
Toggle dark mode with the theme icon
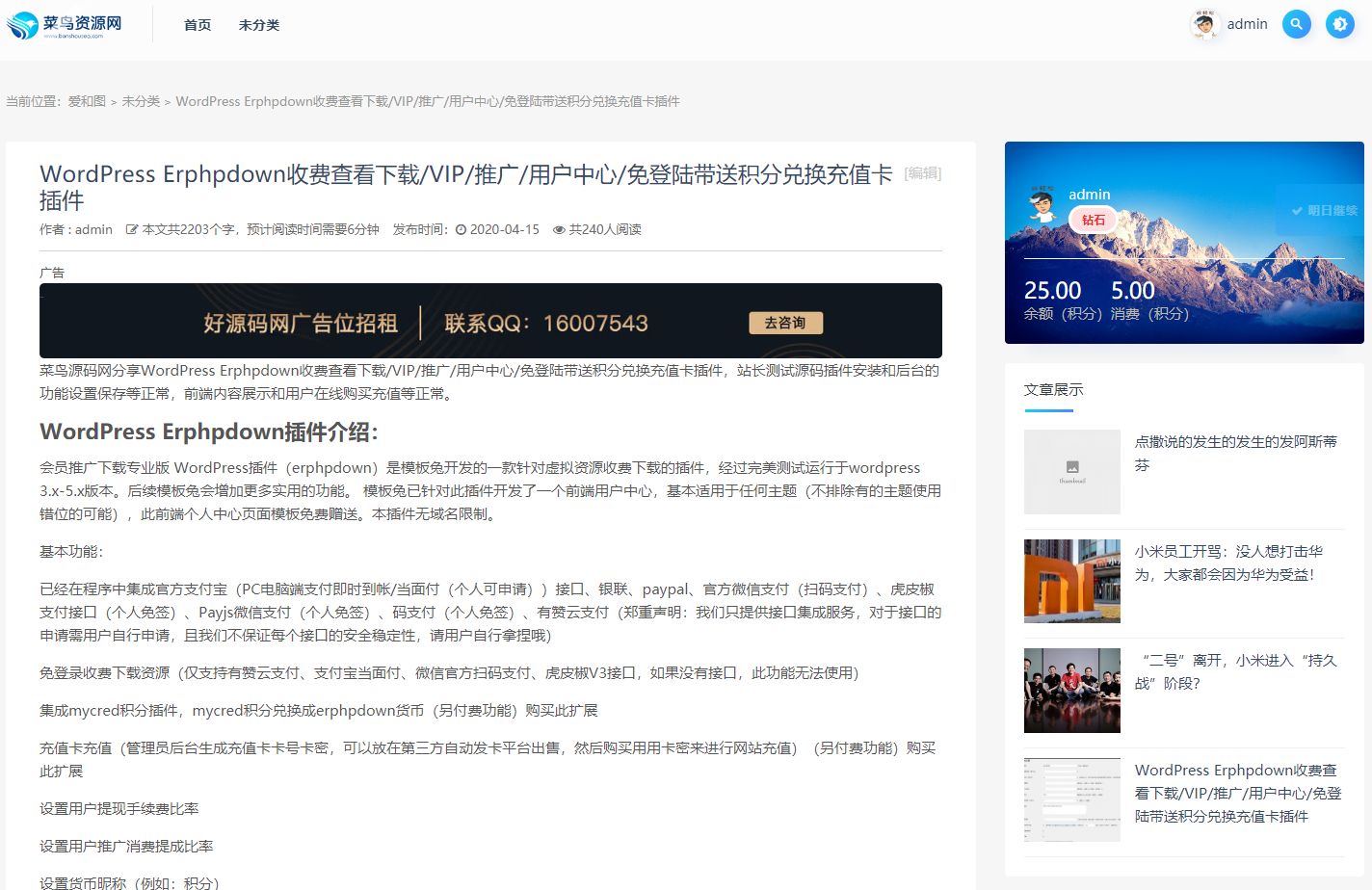click(x=1340, y=24)
